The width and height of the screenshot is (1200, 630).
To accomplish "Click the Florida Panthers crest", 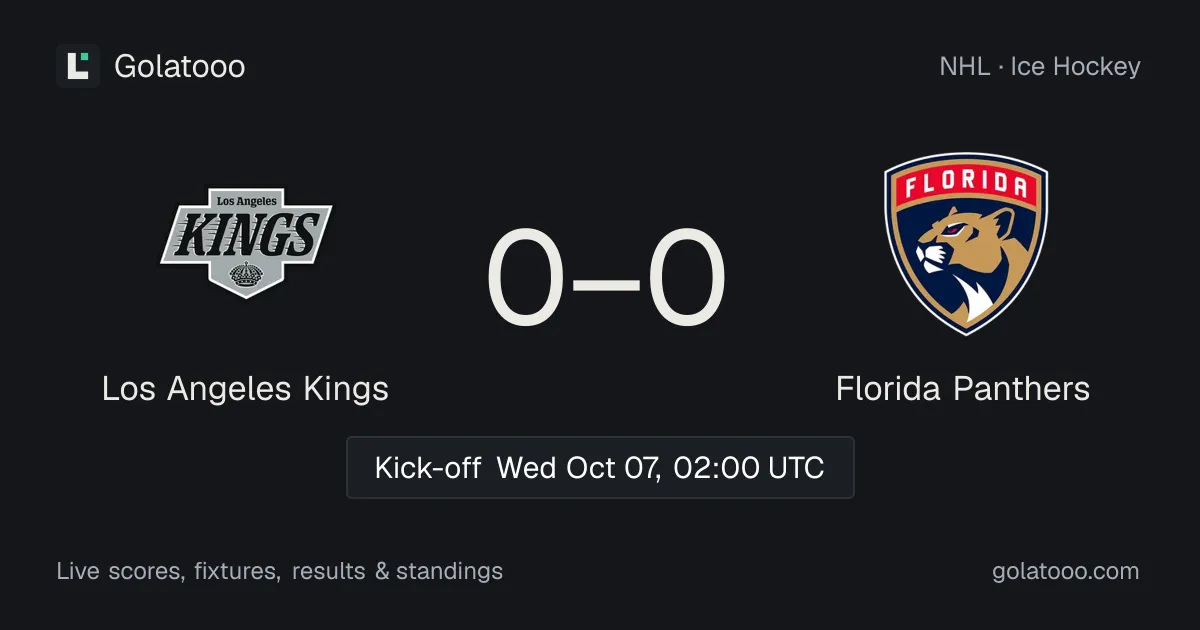I will click(x=965, y=244).
